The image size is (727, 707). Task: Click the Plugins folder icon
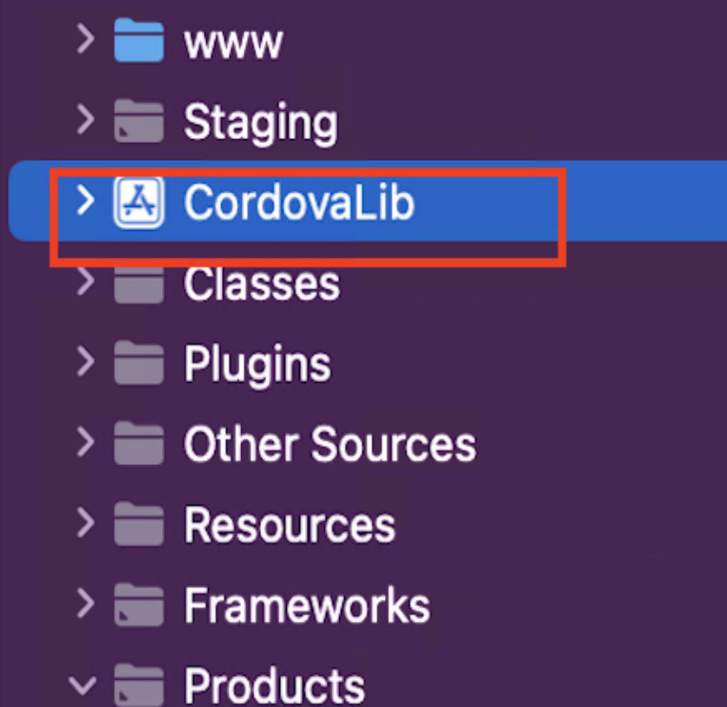(x=139, y=363)
